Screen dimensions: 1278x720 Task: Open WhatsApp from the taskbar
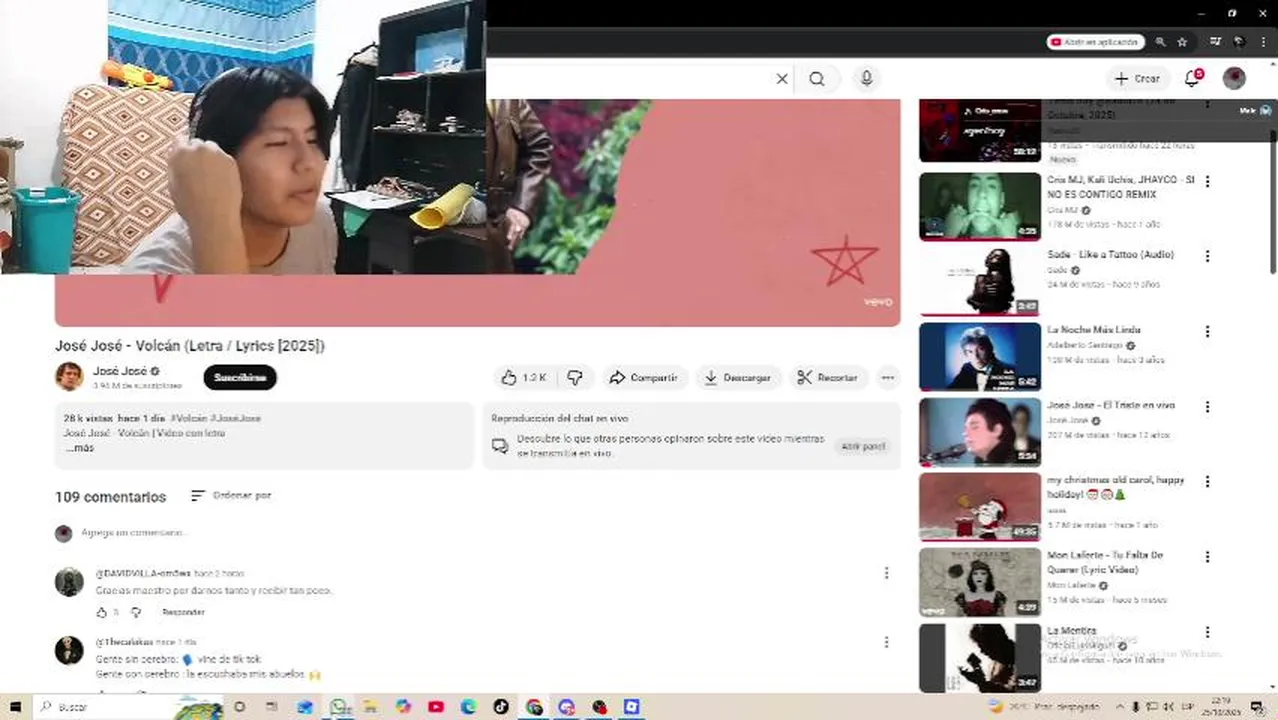coord(340,707)
